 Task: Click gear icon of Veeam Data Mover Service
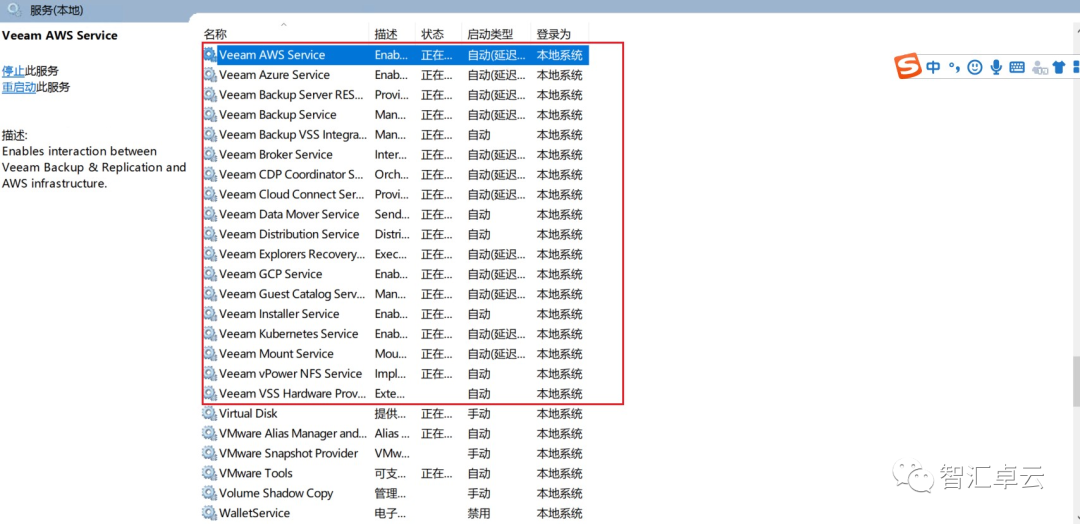point(210,214)
